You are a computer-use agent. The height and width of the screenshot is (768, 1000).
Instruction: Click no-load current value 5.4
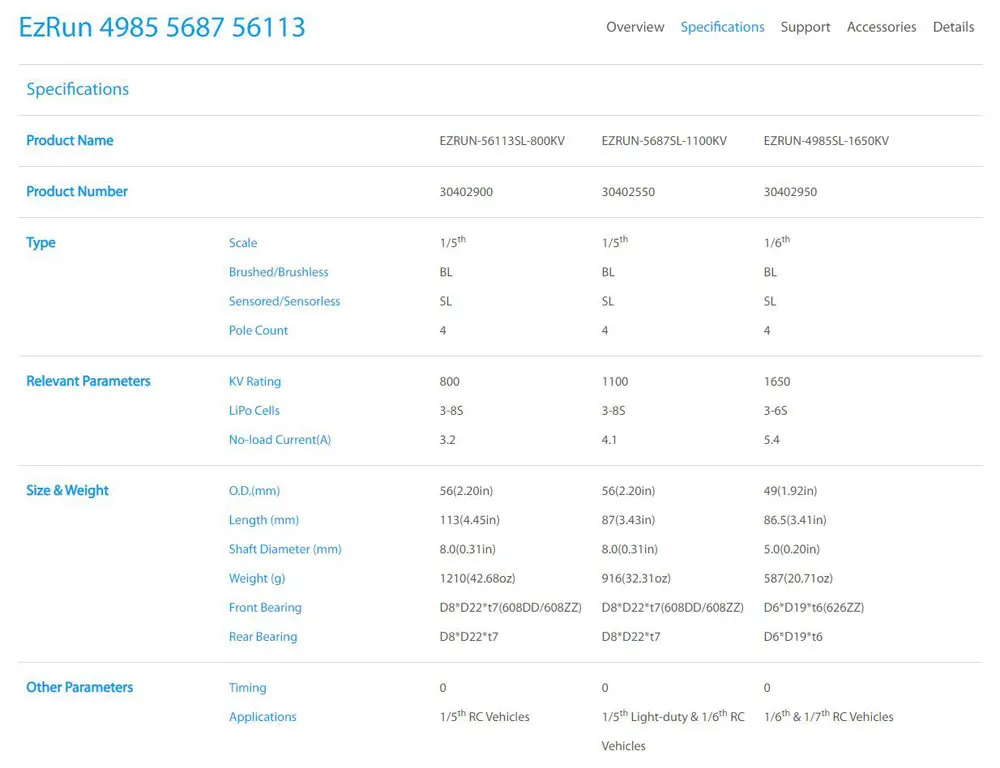pos(771,440)
